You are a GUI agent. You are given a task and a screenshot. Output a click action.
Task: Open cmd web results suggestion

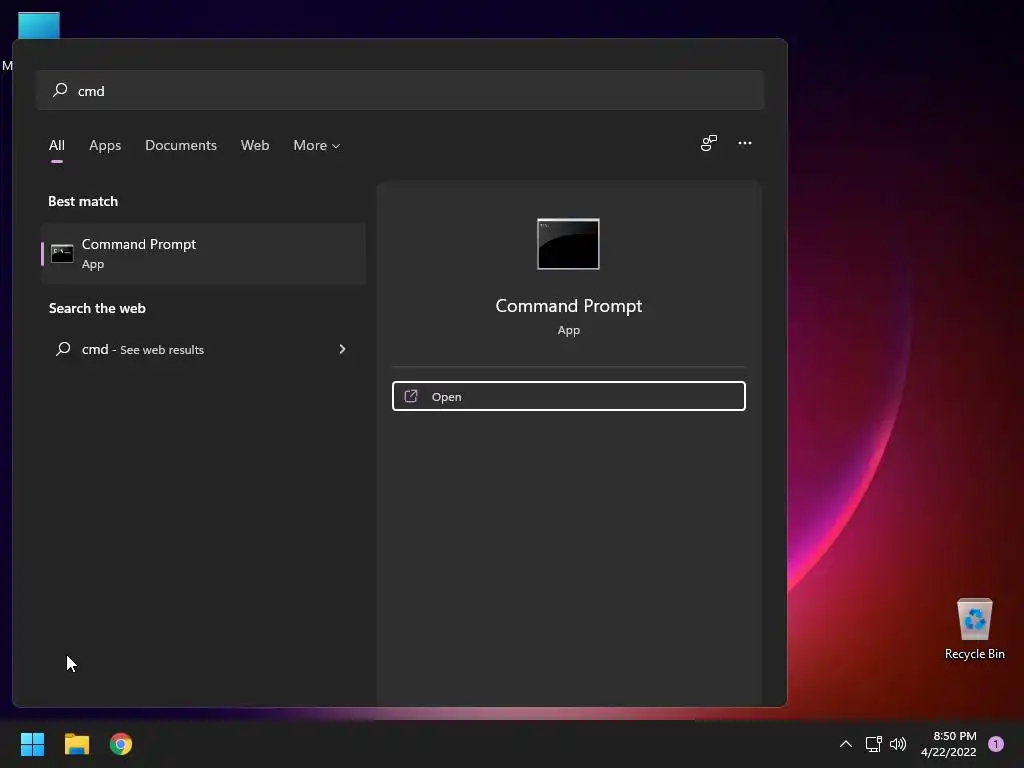pyautogui.click(x=203, y=349)
